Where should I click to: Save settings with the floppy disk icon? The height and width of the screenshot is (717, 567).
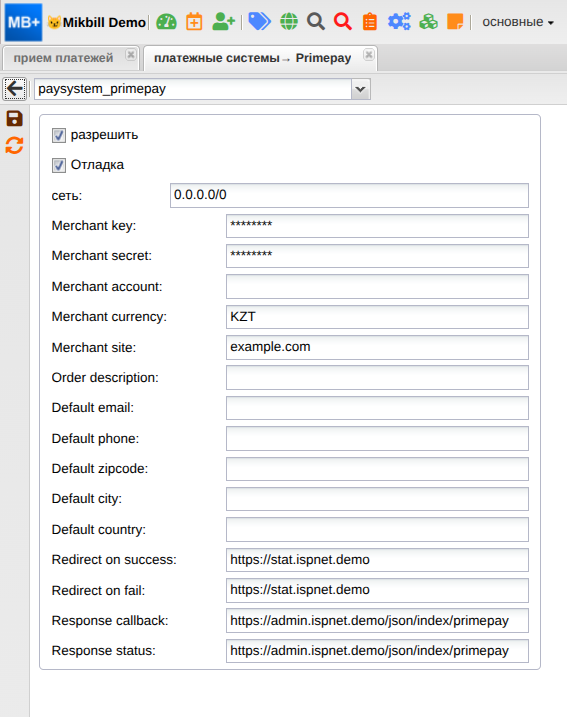click(15, 118)
